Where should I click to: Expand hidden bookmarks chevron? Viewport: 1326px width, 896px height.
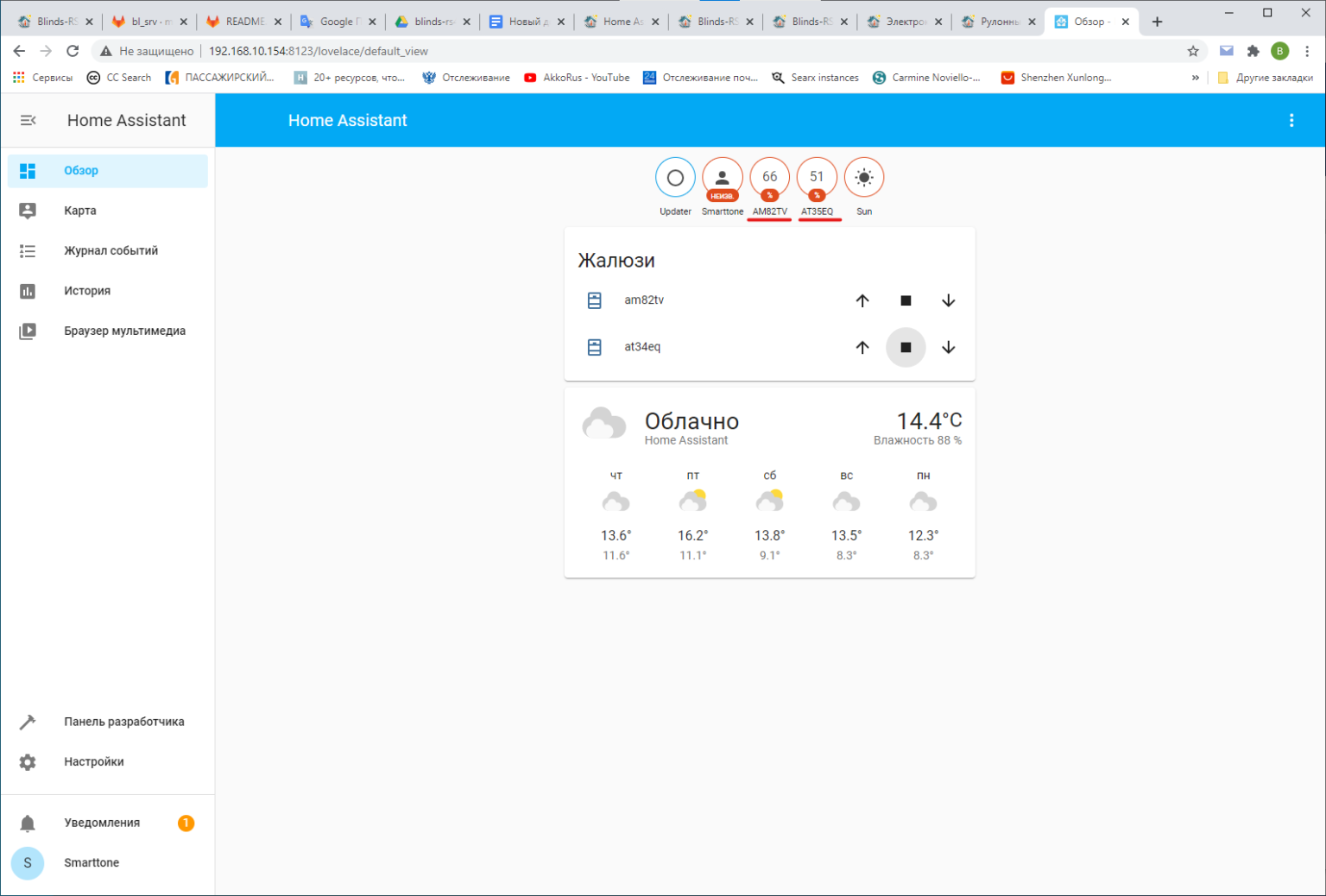click(x=1196, y=78)
